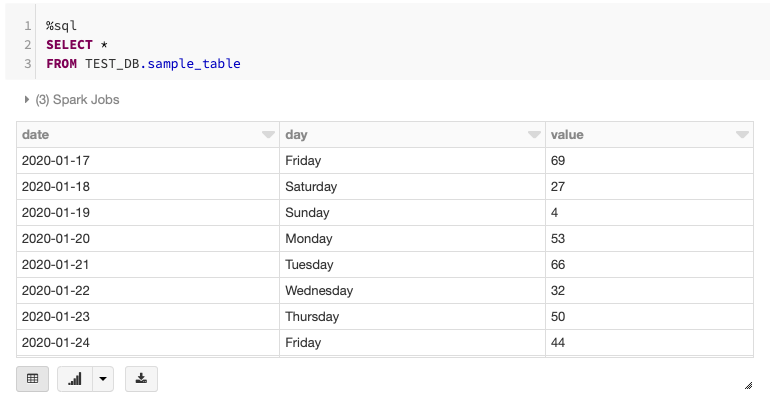Open the day column sort arrow

pos(532,135)
